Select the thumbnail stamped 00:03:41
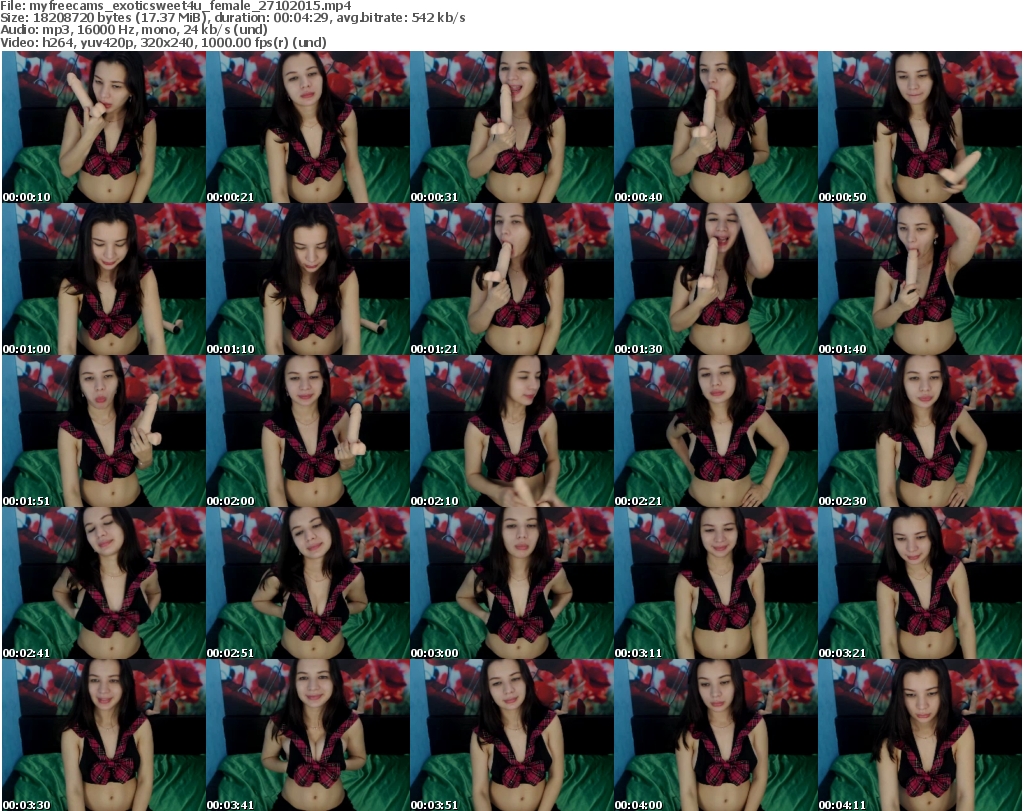The image size is (1024, 811). [308, 735]
